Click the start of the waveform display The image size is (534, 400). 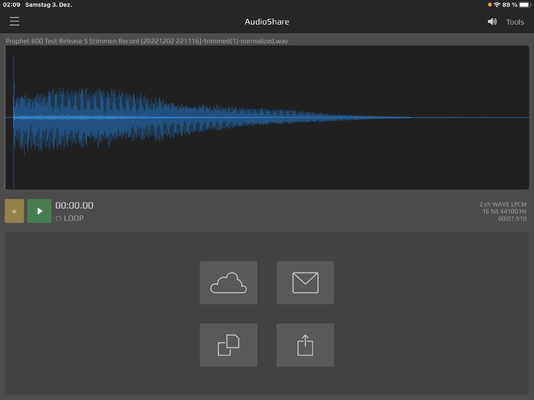coord(14,117)
